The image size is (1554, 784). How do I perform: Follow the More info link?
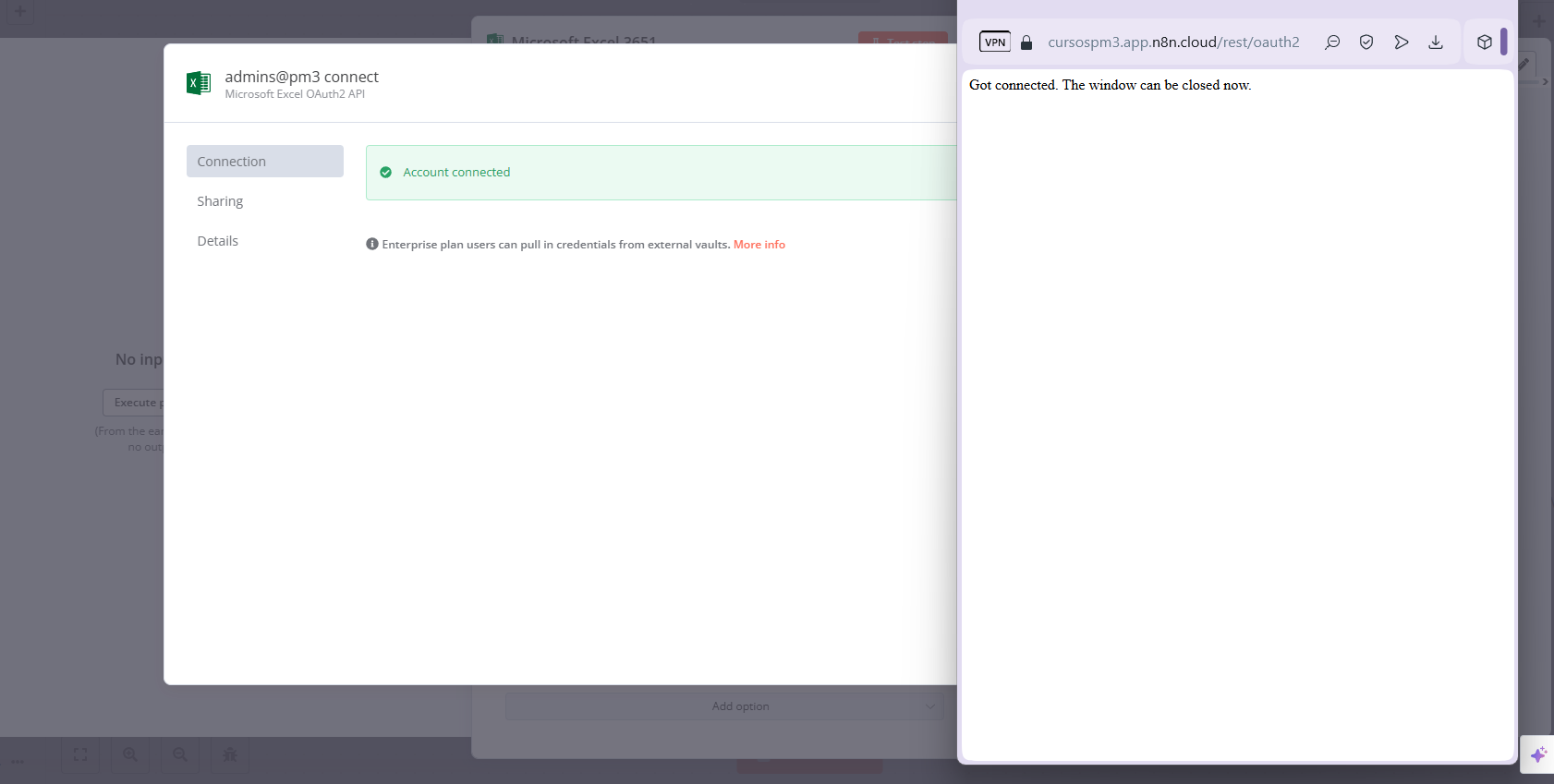pyautogui.click(x=759, y=245)
